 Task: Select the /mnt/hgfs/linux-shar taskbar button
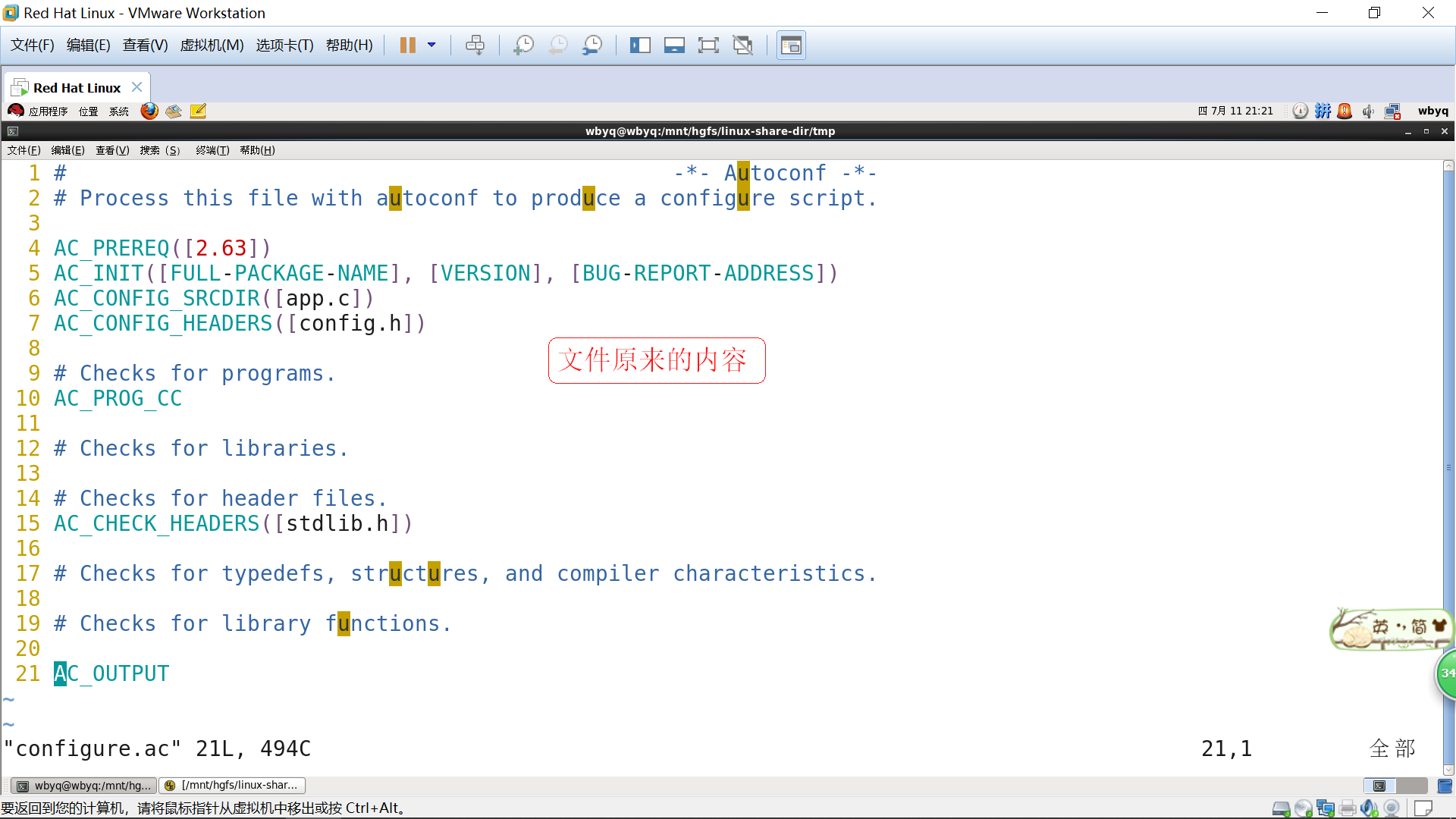point(232,786)
